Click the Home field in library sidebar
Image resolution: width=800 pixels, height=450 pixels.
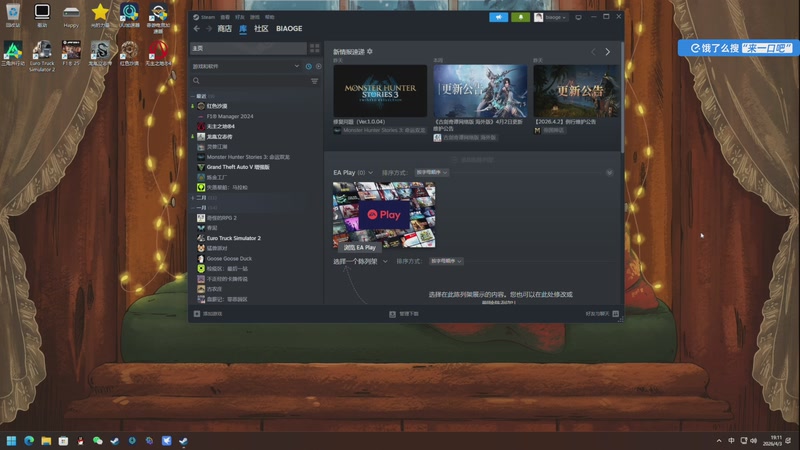248,48
